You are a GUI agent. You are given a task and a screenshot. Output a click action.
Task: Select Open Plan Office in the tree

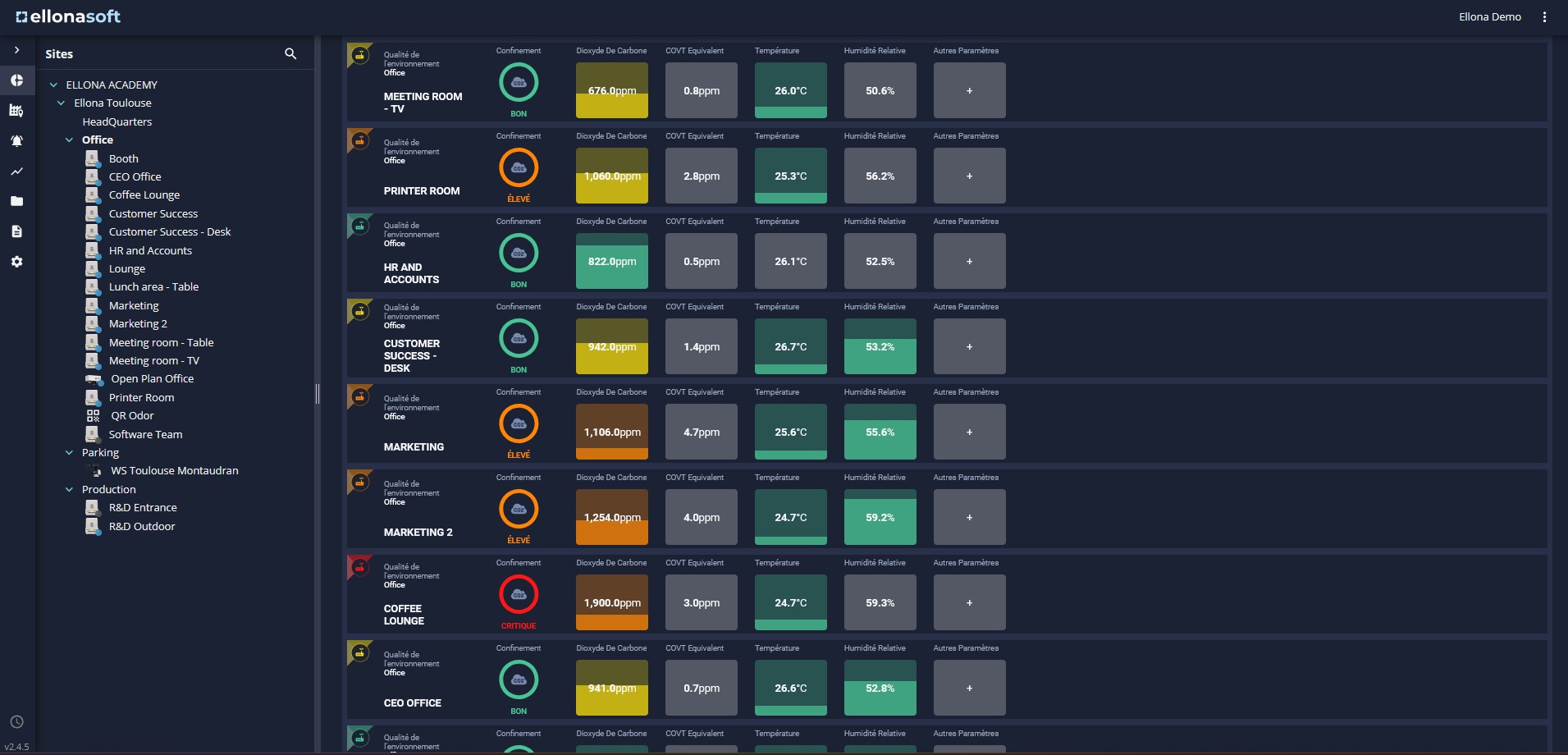[153, 378]
